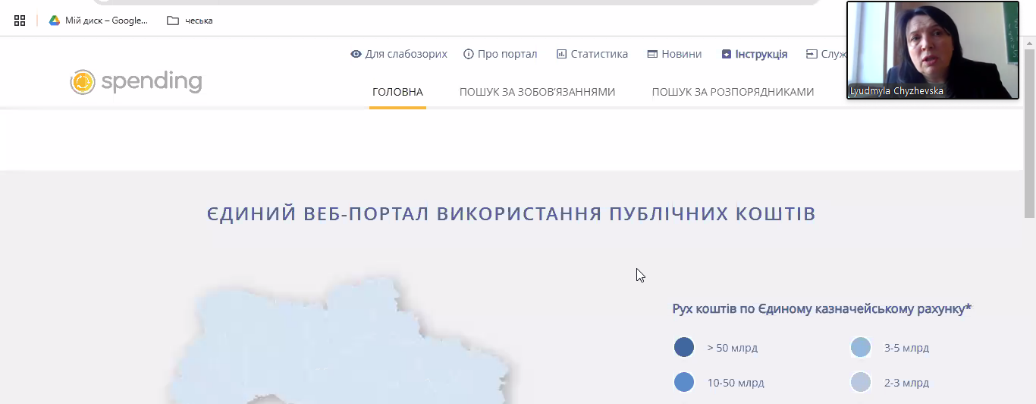
Task: Click the 10-50 млрд color swatch
Action: 684,382
